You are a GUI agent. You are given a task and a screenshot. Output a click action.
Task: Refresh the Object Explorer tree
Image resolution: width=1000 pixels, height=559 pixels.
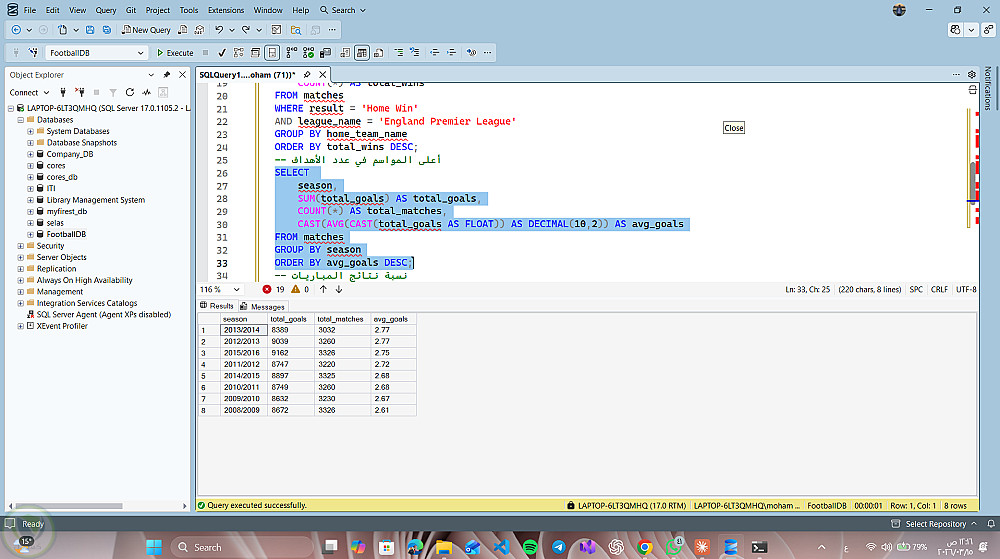click(x=128, y=92)
